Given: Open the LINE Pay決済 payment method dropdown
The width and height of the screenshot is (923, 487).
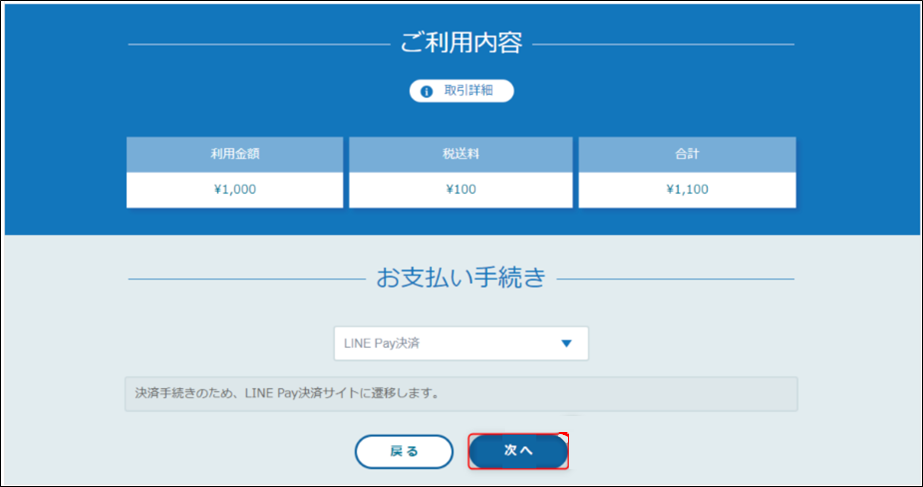Looking at the screenshot, I should [x=461, y=343].
